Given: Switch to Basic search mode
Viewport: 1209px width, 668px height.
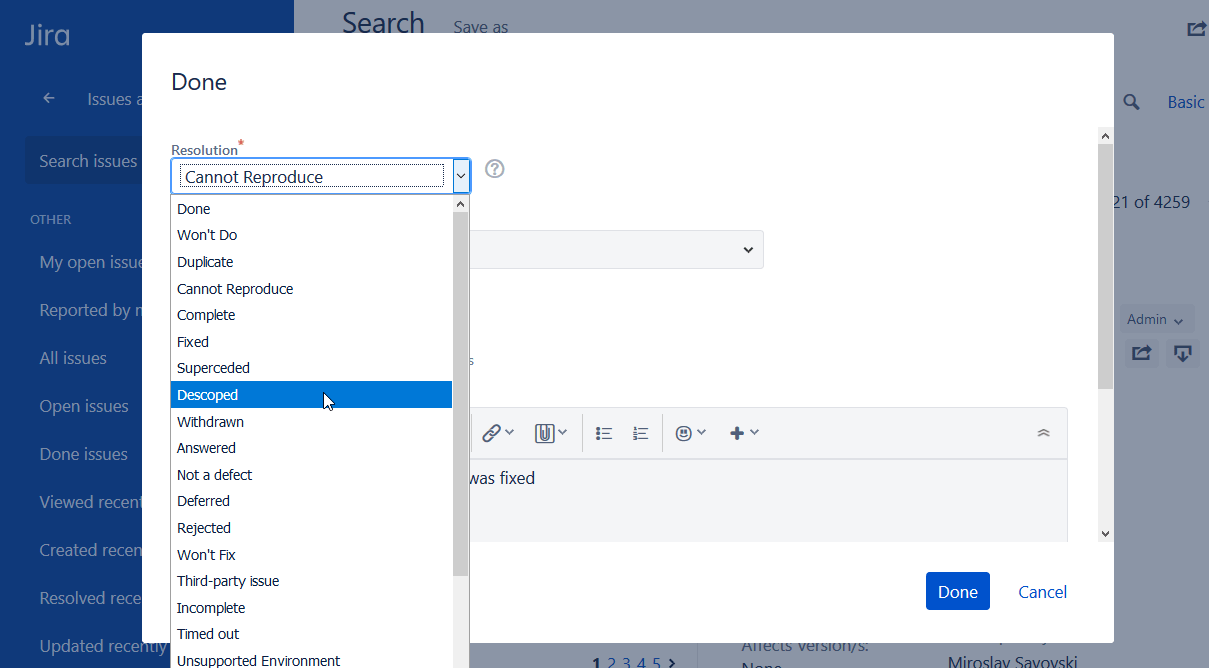Looking at the screenshot, I should click(1185, 101).
